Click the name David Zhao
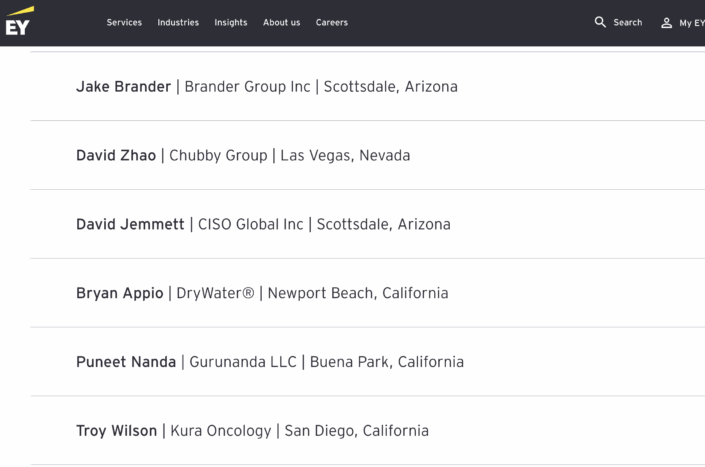This screenshot has height=467, width=705. point(116,155)
